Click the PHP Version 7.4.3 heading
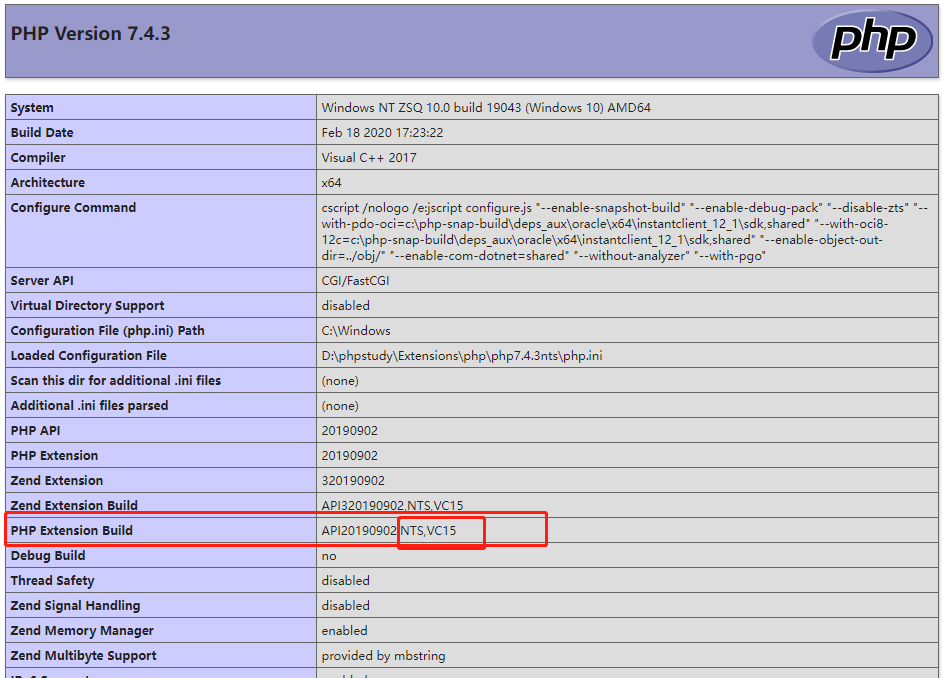This screenshot has width=945, height=678. (x=90, y=34)
